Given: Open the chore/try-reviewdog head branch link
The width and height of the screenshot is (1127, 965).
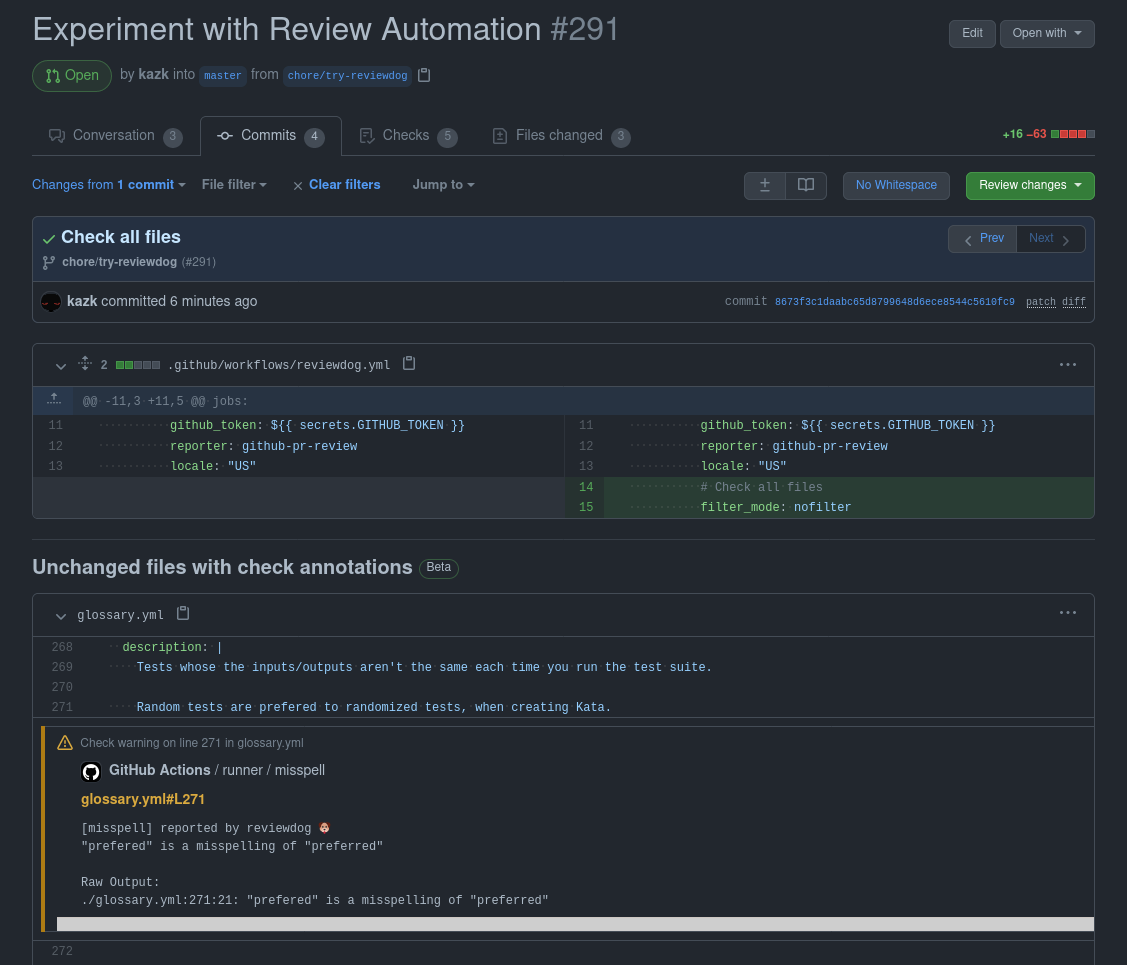Looking at the screenshot, I should [347, 75].
